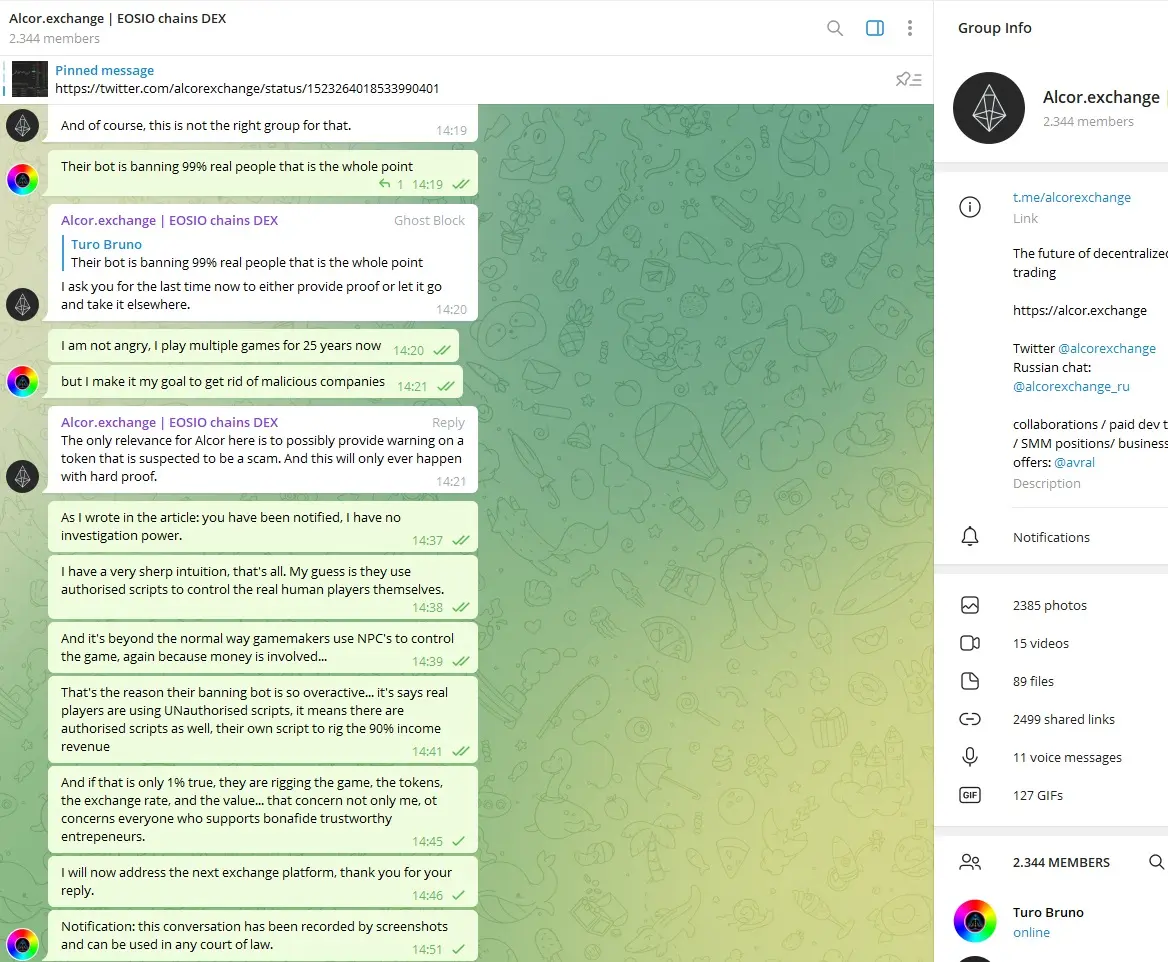1168x962 pixels.
Task: Show 2385 photos
Action: 1050,605
